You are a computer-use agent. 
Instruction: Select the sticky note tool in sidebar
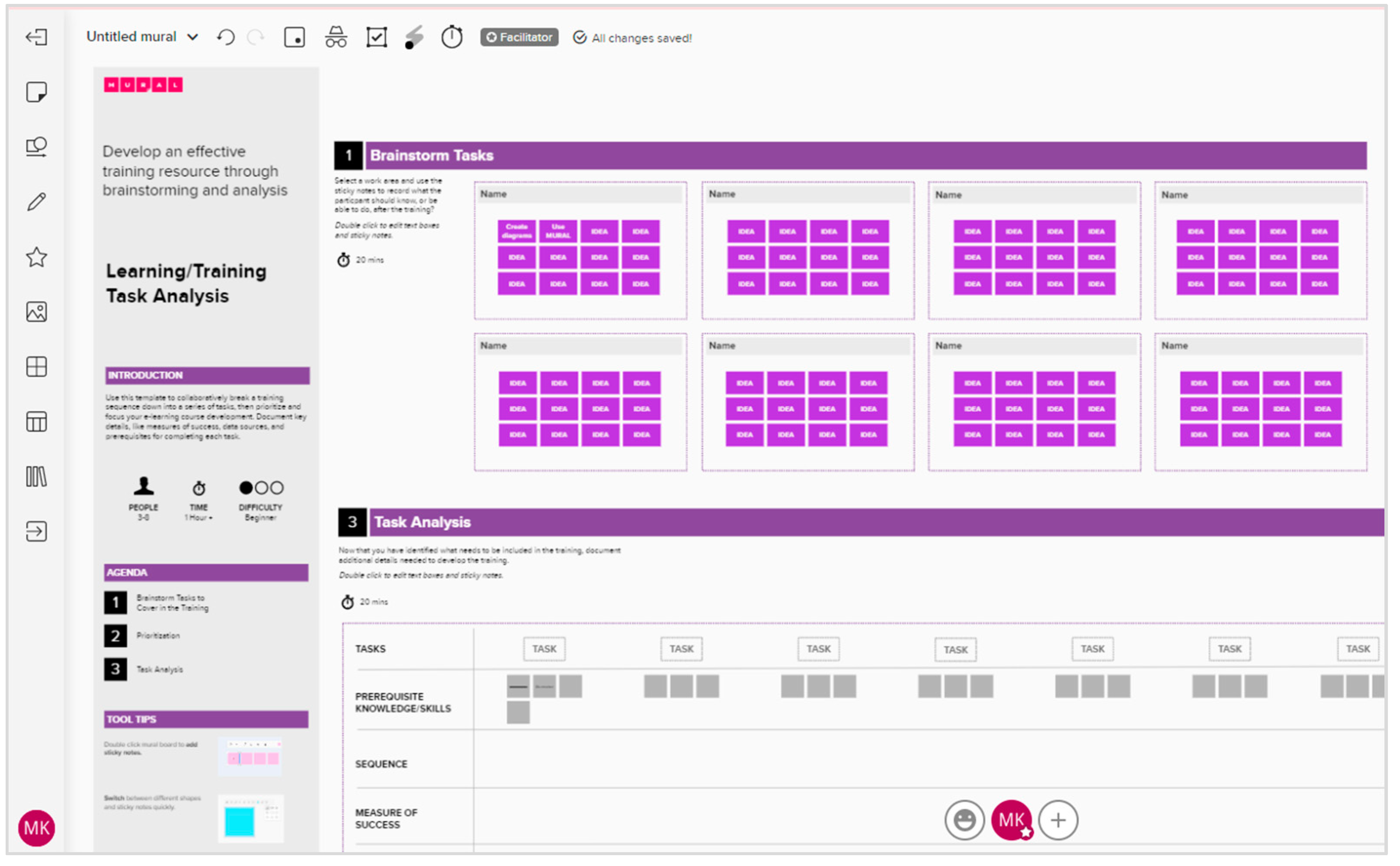(x=36, y=92)
